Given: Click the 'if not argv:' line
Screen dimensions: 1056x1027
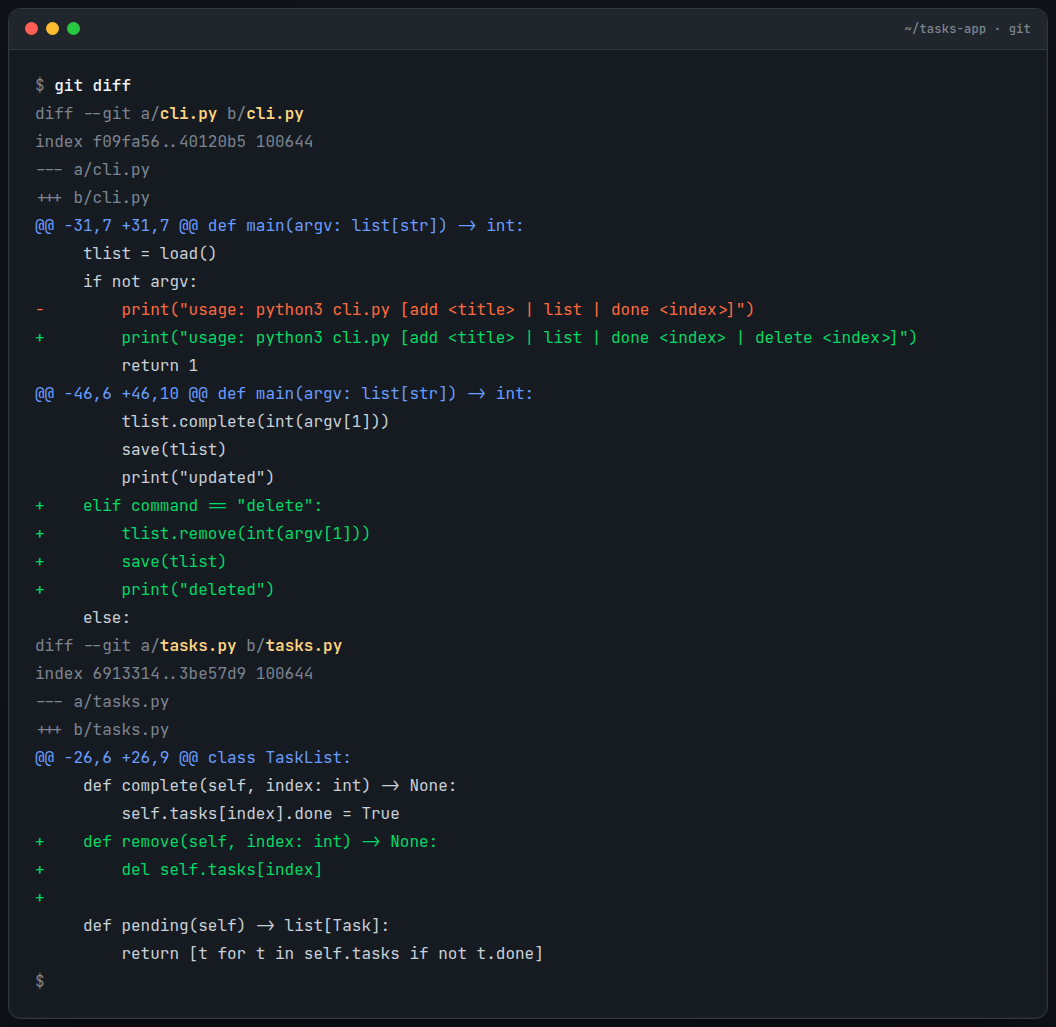Looking at the screenshot, I should point(140,281).
